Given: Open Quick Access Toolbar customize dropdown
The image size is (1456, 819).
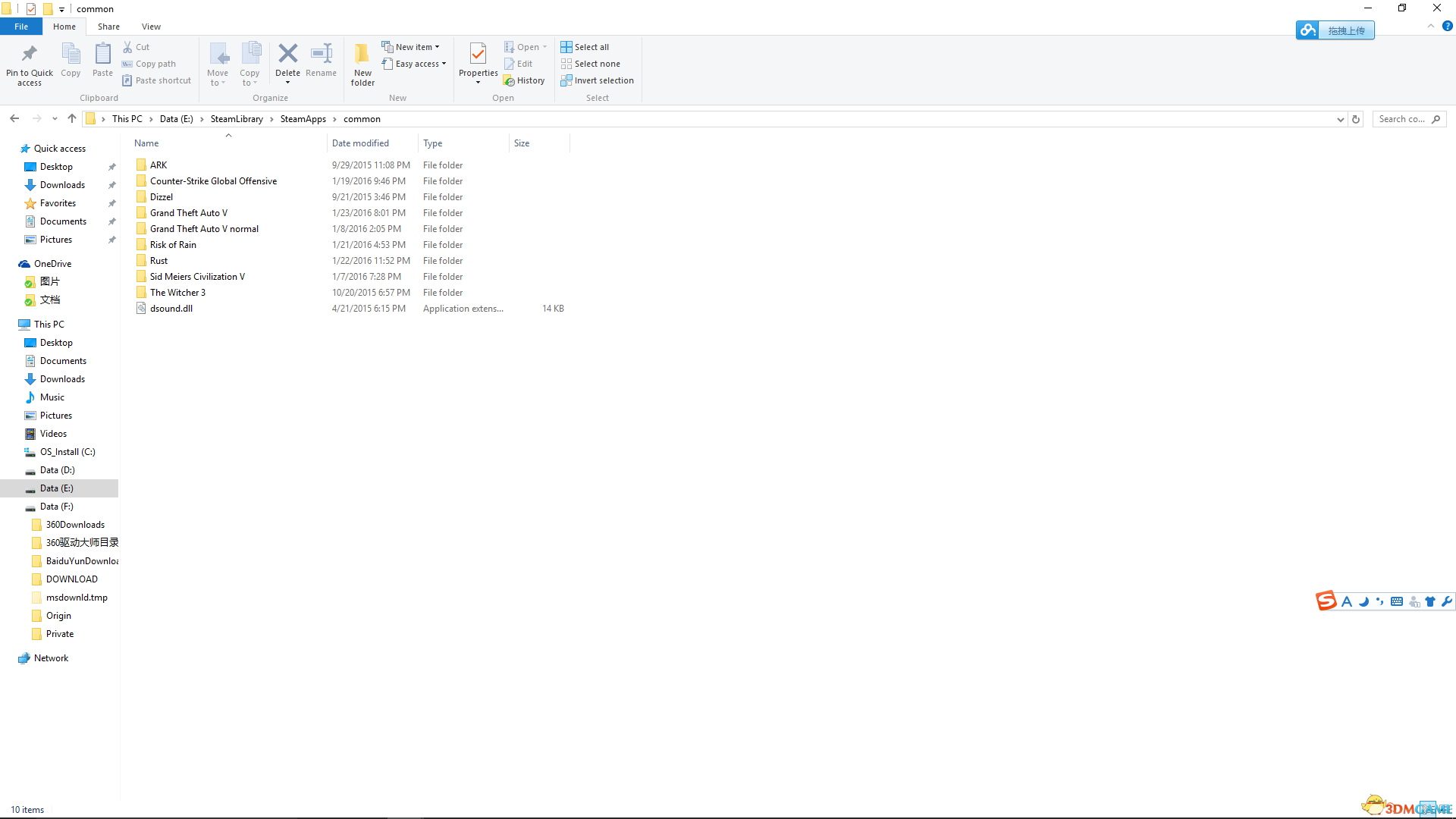Looking at the screenshot, I should click(x=61, y=9).
